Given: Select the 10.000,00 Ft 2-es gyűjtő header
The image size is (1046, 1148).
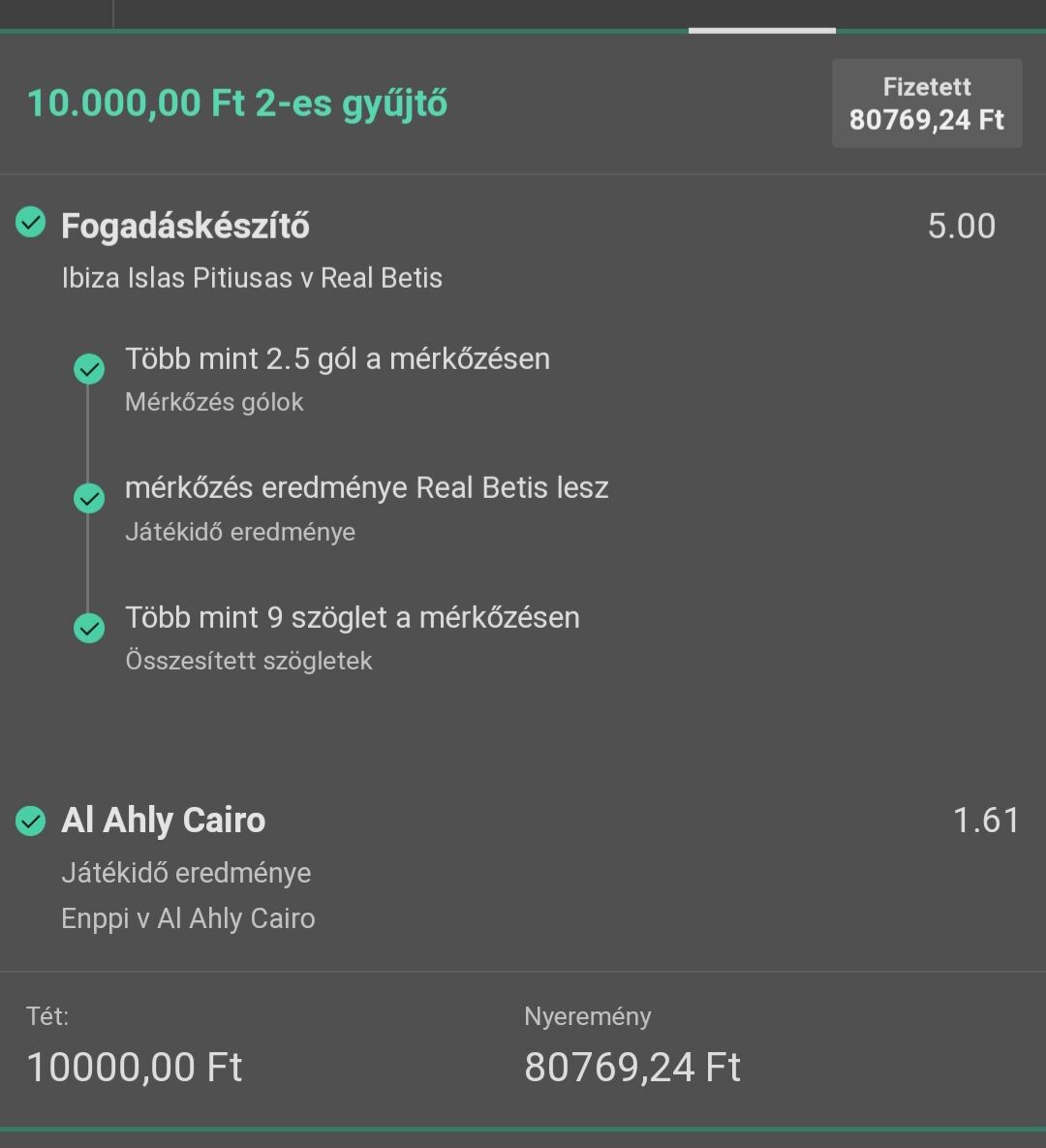Looking at the screenshot, I should 237,103.
